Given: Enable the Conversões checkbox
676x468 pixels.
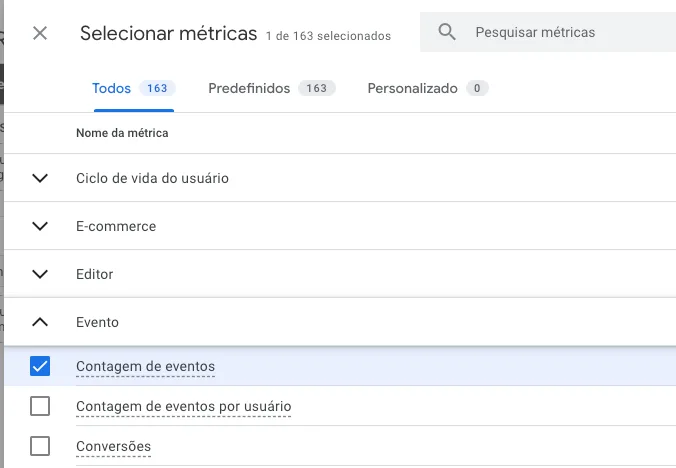Looking at the screenshot, I should pos(40,446).
